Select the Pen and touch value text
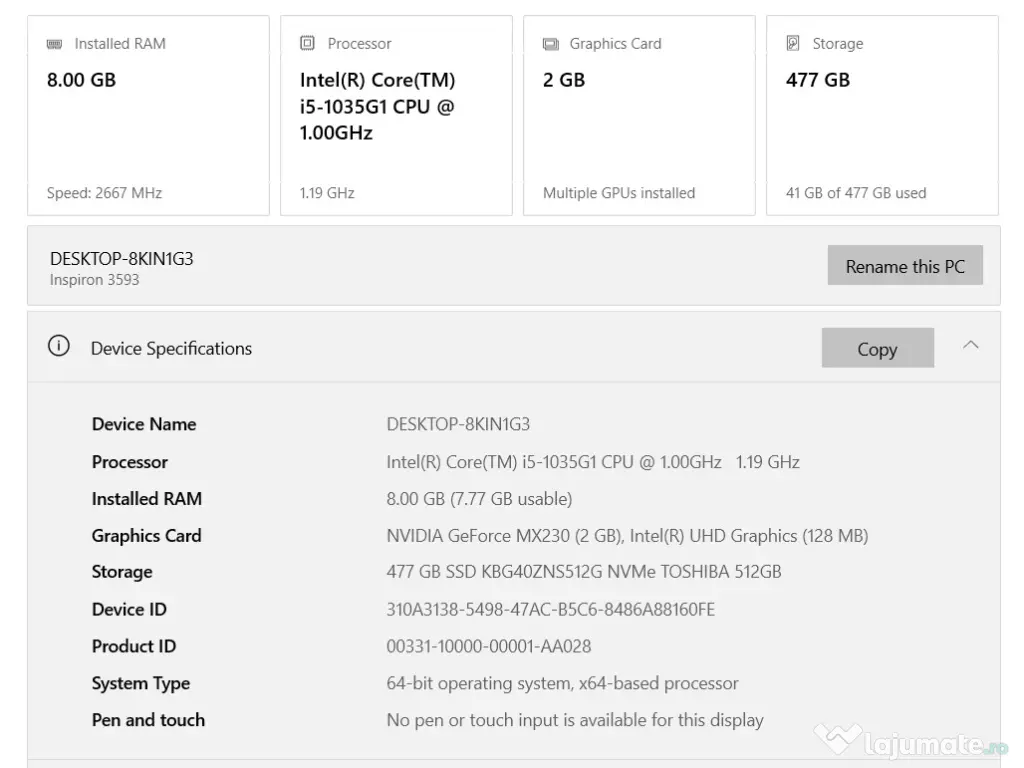 574,720
